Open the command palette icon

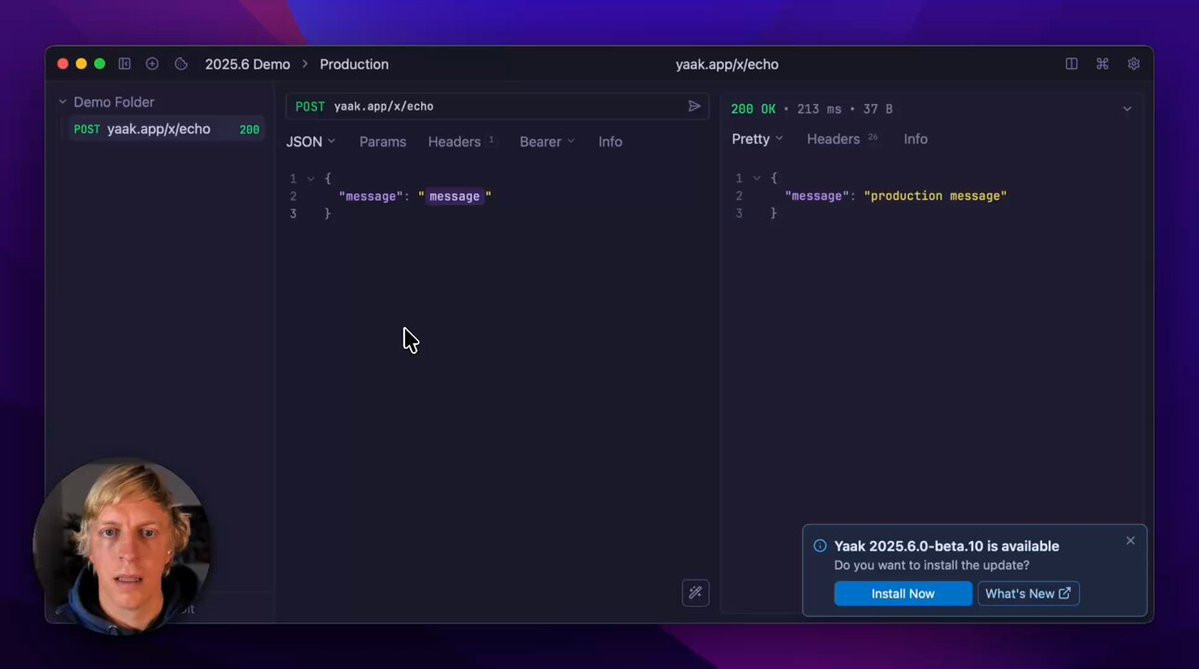point(1102,64)
